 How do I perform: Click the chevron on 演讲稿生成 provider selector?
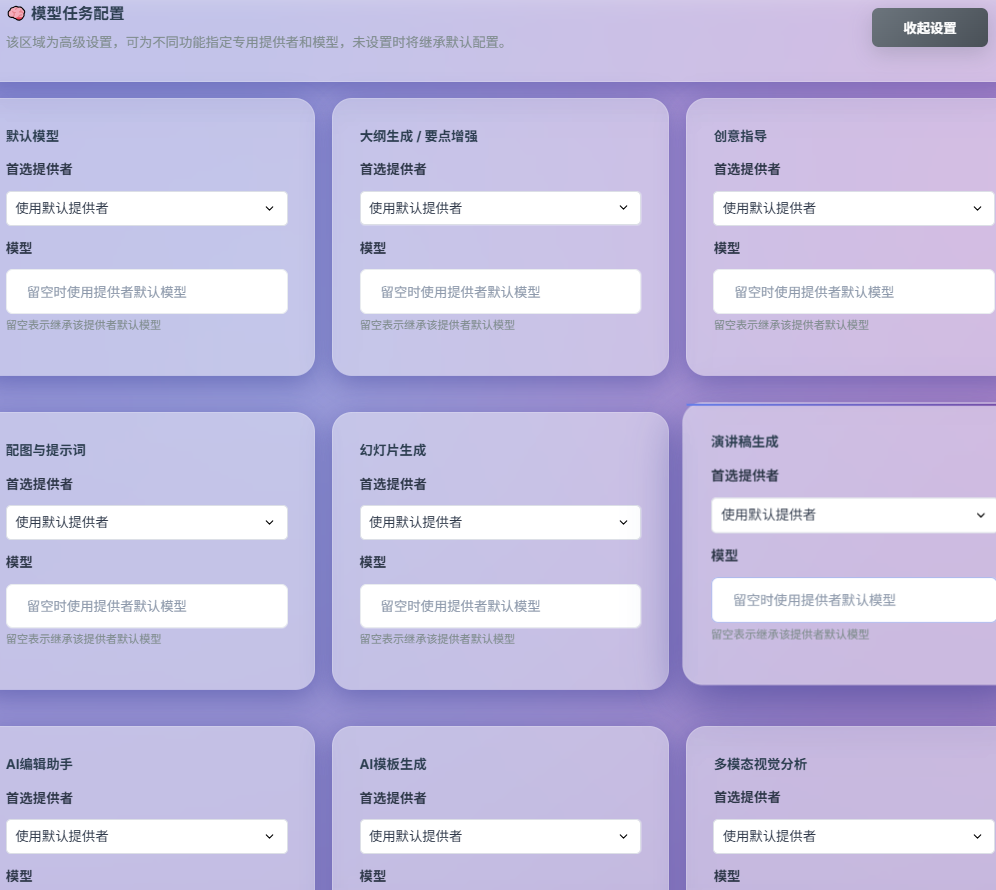[x=981, y=515]
